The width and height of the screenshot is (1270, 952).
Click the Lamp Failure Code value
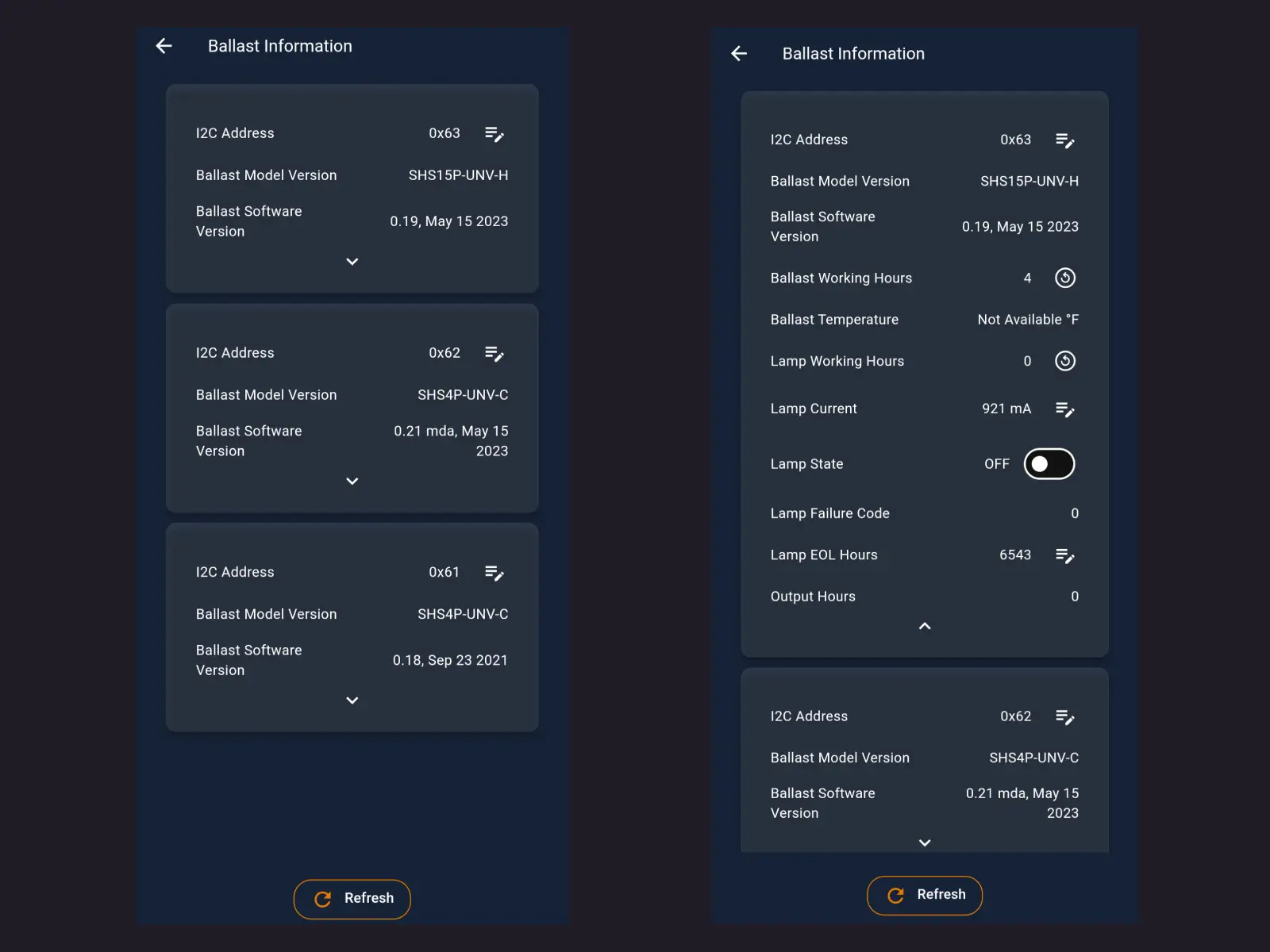[x=1075, y=513]
